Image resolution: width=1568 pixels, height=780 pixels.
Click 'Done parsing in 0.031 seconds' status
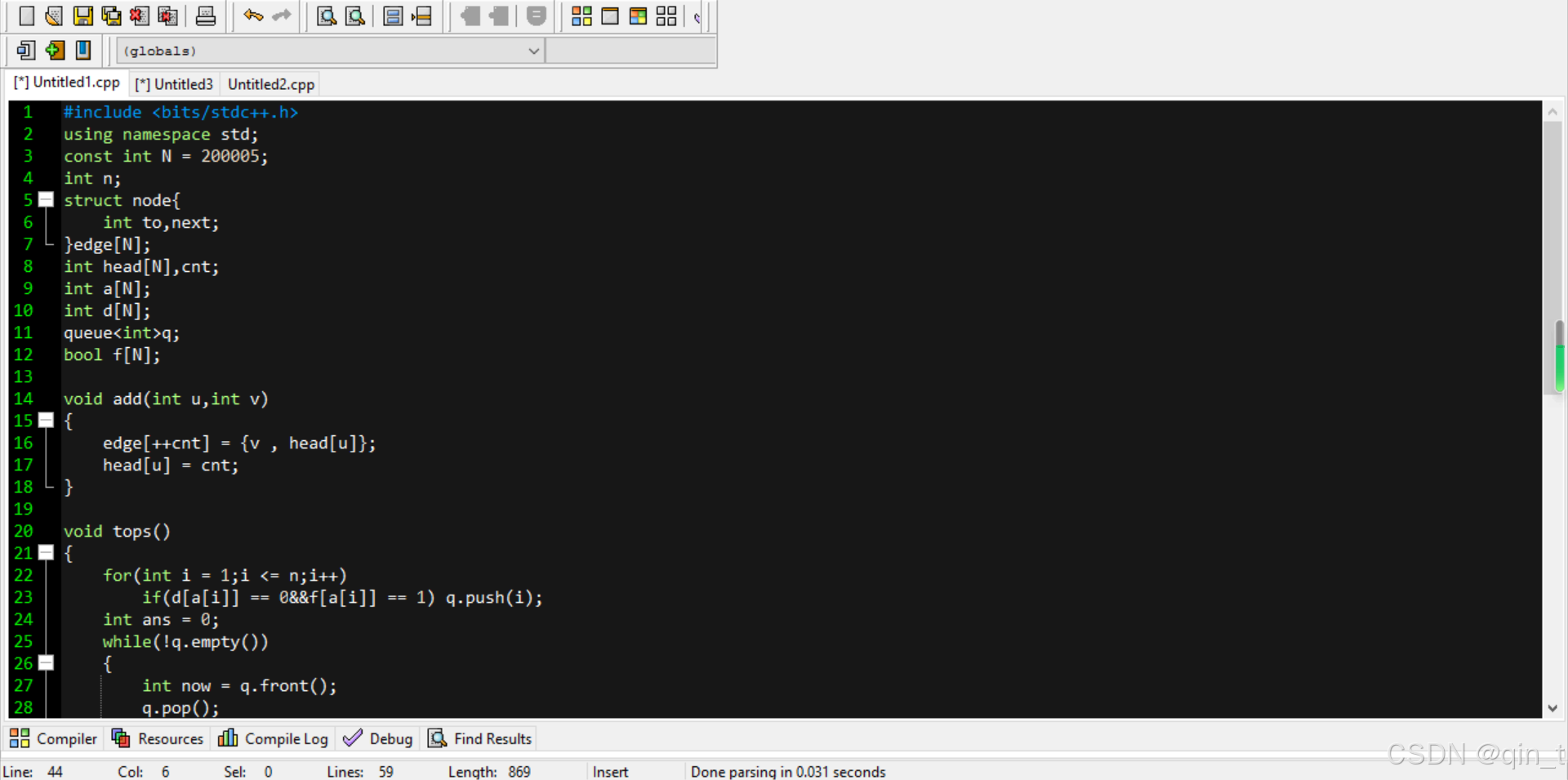coord(788,772)
